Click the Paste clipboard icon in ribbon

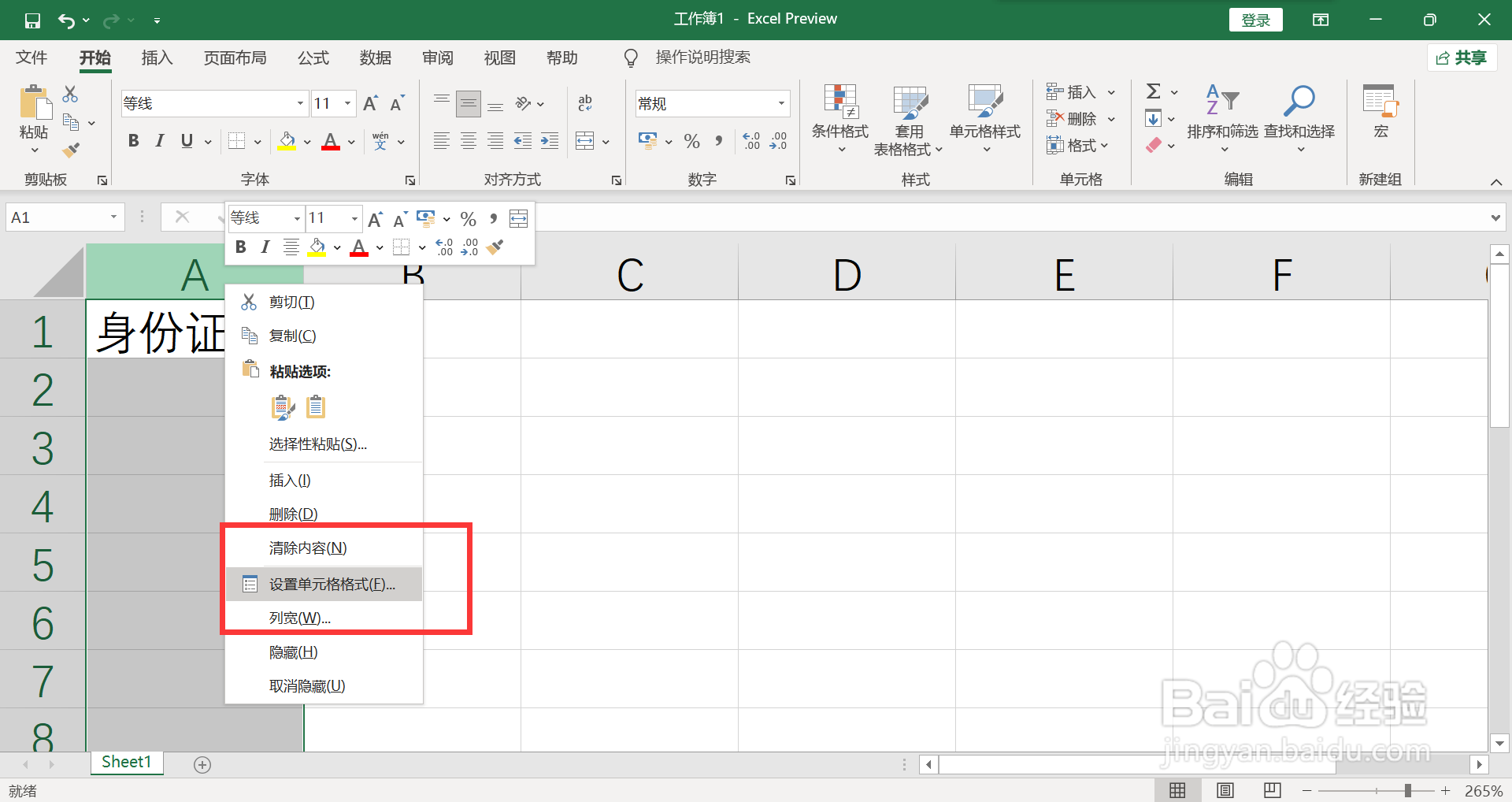pyautogui.click(x=35, y=102)
